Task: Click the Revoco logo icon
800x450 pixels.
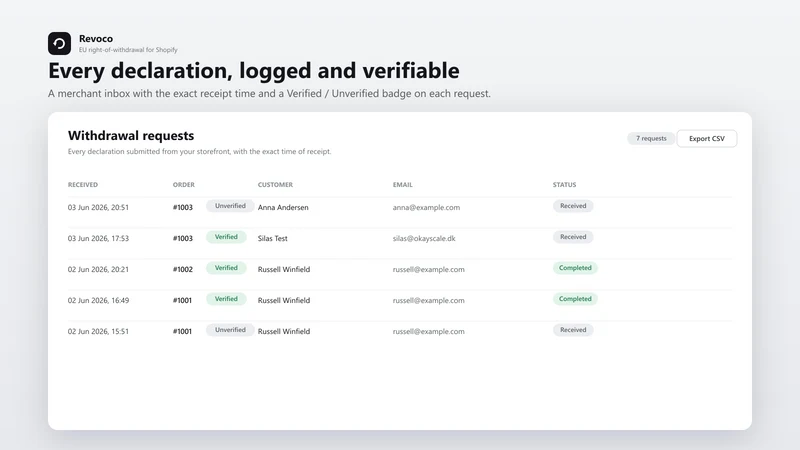Action: tap(59, 43)
